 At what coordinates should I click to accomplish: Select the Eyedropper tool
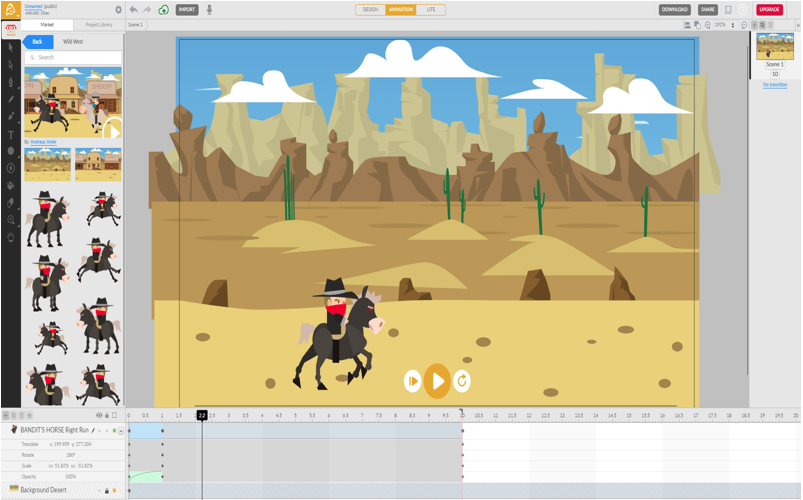pyautogui.click(x=11, y=203)
